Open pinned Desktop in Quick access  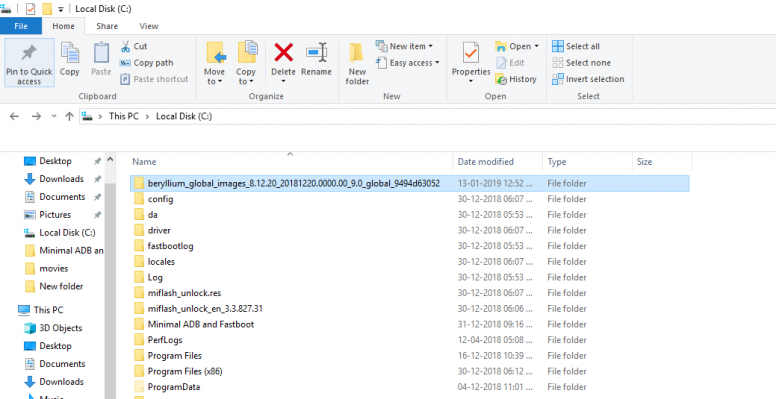click(55, 161)
